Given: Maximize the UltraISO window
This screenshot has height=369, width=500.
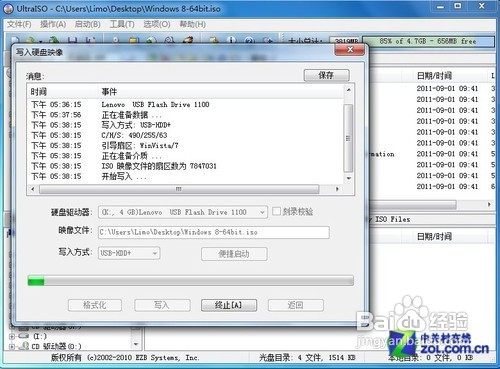Looking at the screenshot, I should click(x=458, y=6).
